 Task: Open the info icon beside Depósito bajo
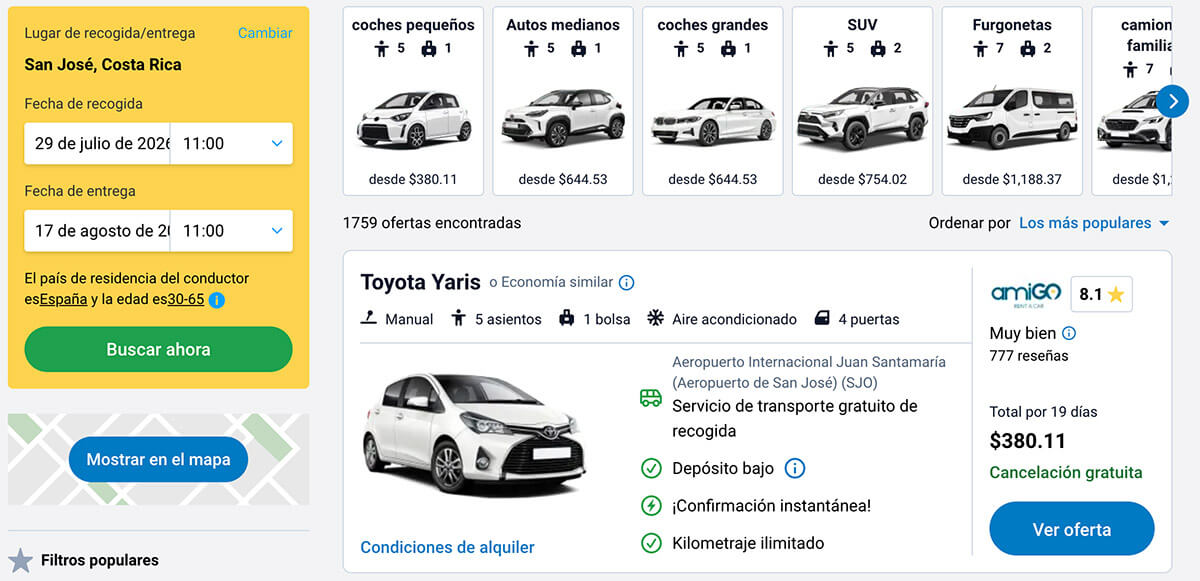[795, 467]
